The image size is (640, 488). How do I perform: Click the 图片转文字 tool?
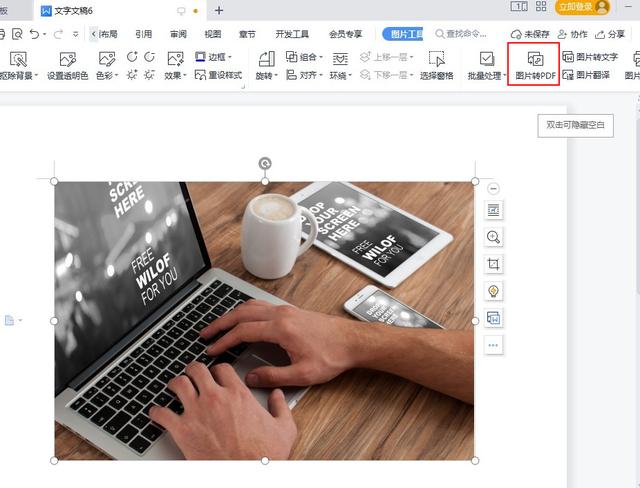click(x=590, y=57)
